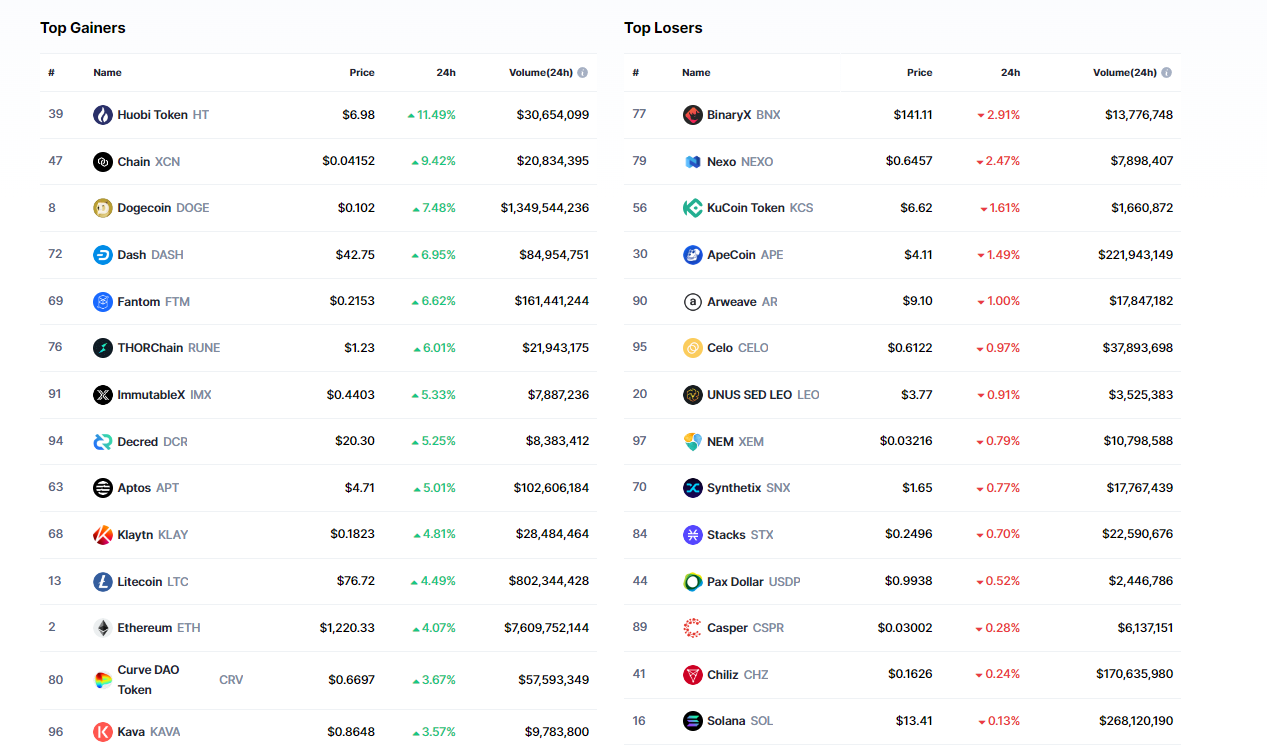Sort Top Gainers by 24h column header

tap(446, 73)
